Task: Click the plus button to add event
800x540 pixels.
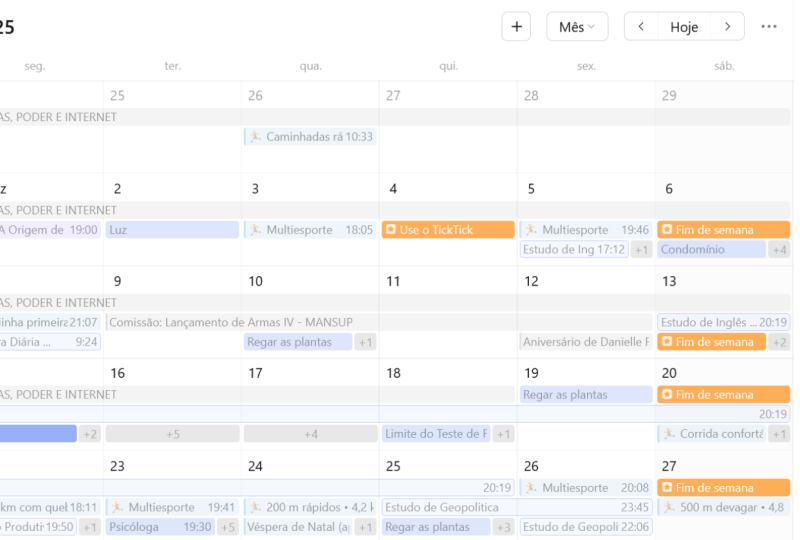Action: click(x=516, y=27)
